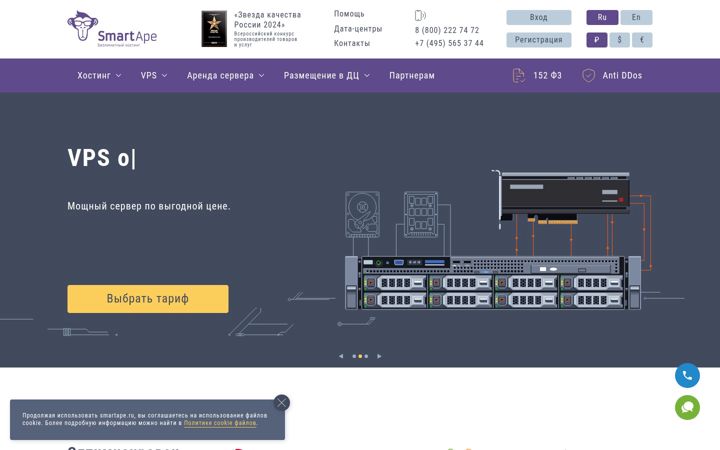Open the Партнерам menu item
The image size is (720, 450).
[x=412, y=75]
